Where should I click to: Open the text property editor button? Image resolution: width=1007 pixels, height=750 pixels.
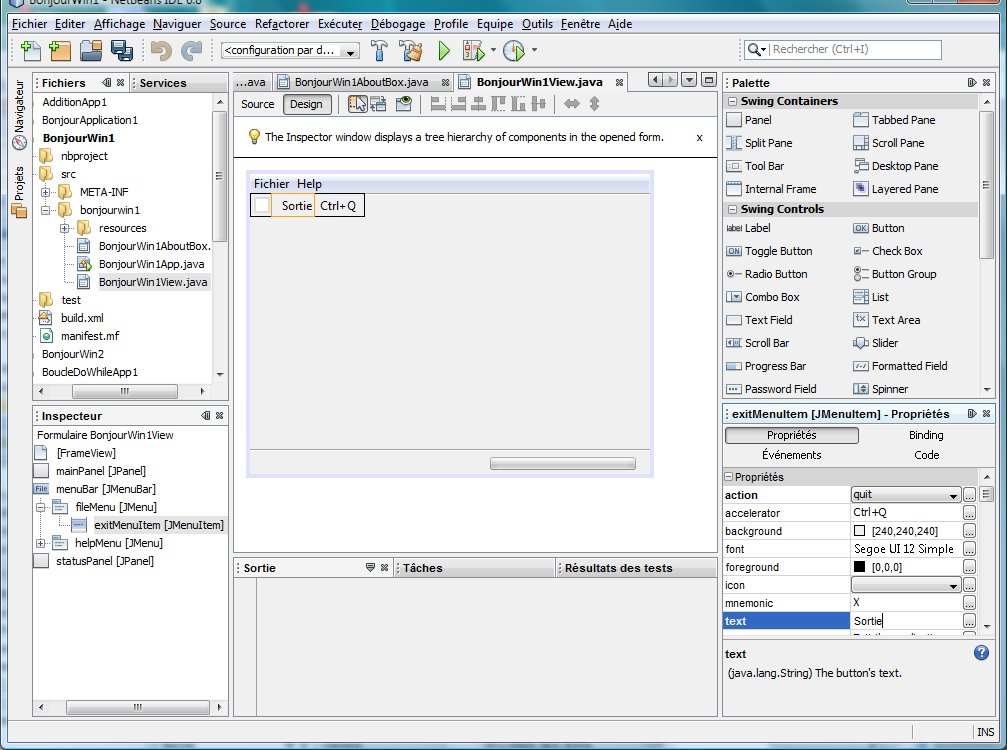point(969,621)
